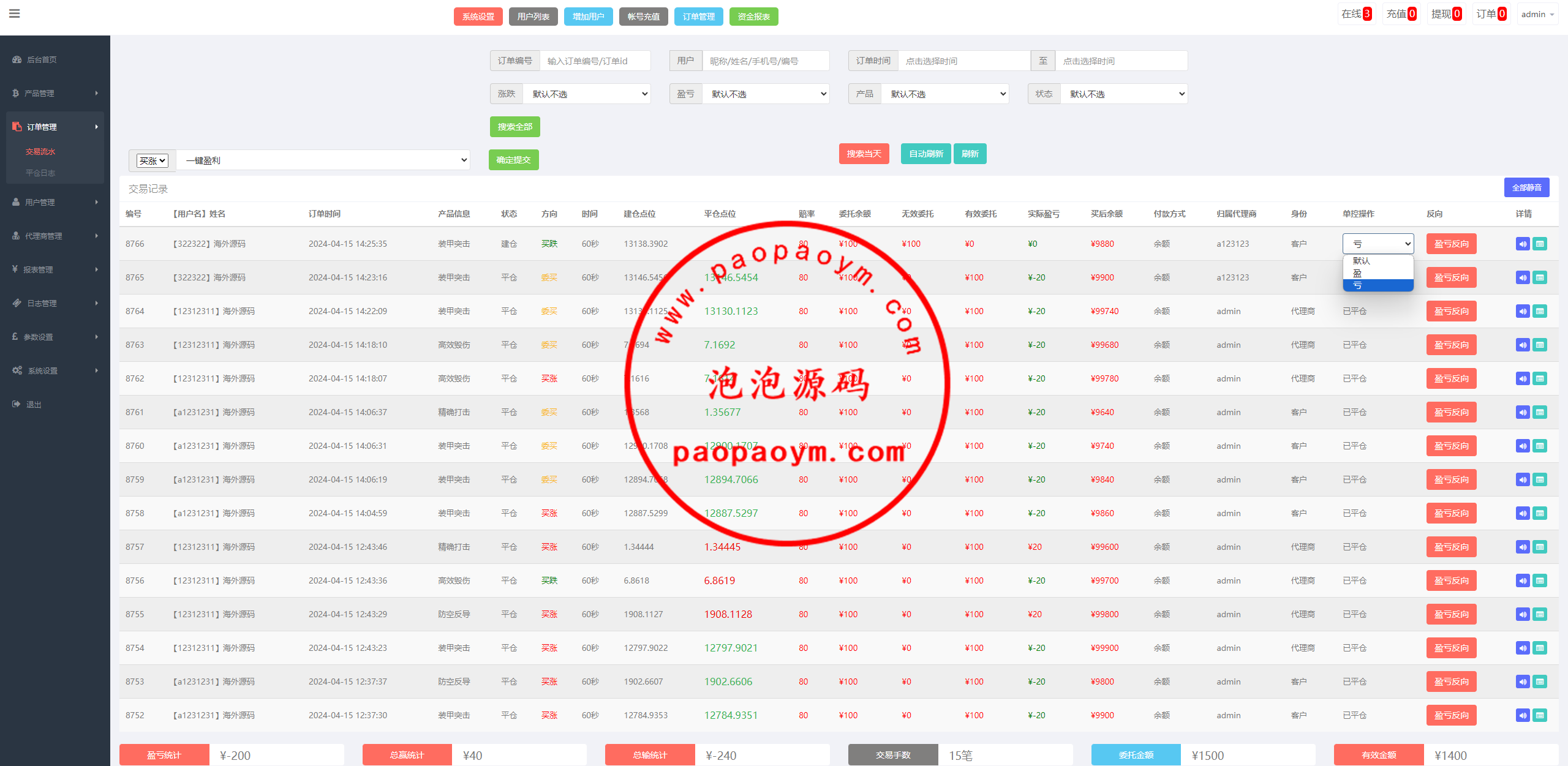
Task: Open the 单控操作 select in row 8766
Action: coord(1378,244)
